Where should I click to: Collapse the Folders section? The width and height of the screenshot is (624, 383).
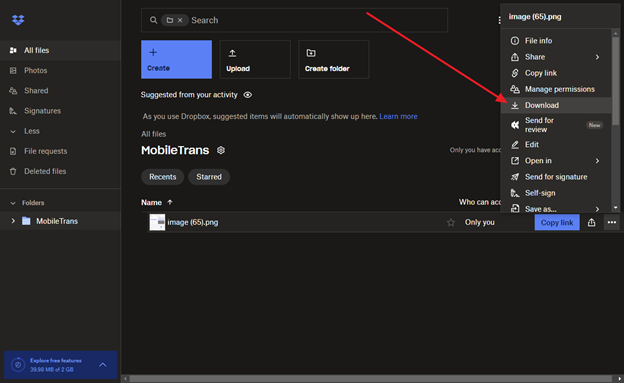click(13, 203)
